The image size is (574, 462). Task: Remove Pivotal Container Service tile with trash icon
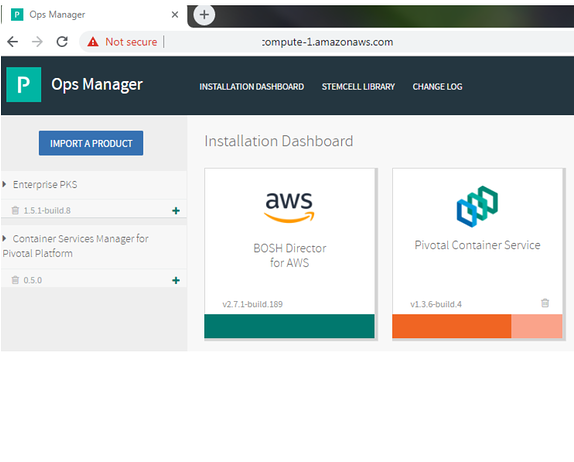click(x=545, y=303)
